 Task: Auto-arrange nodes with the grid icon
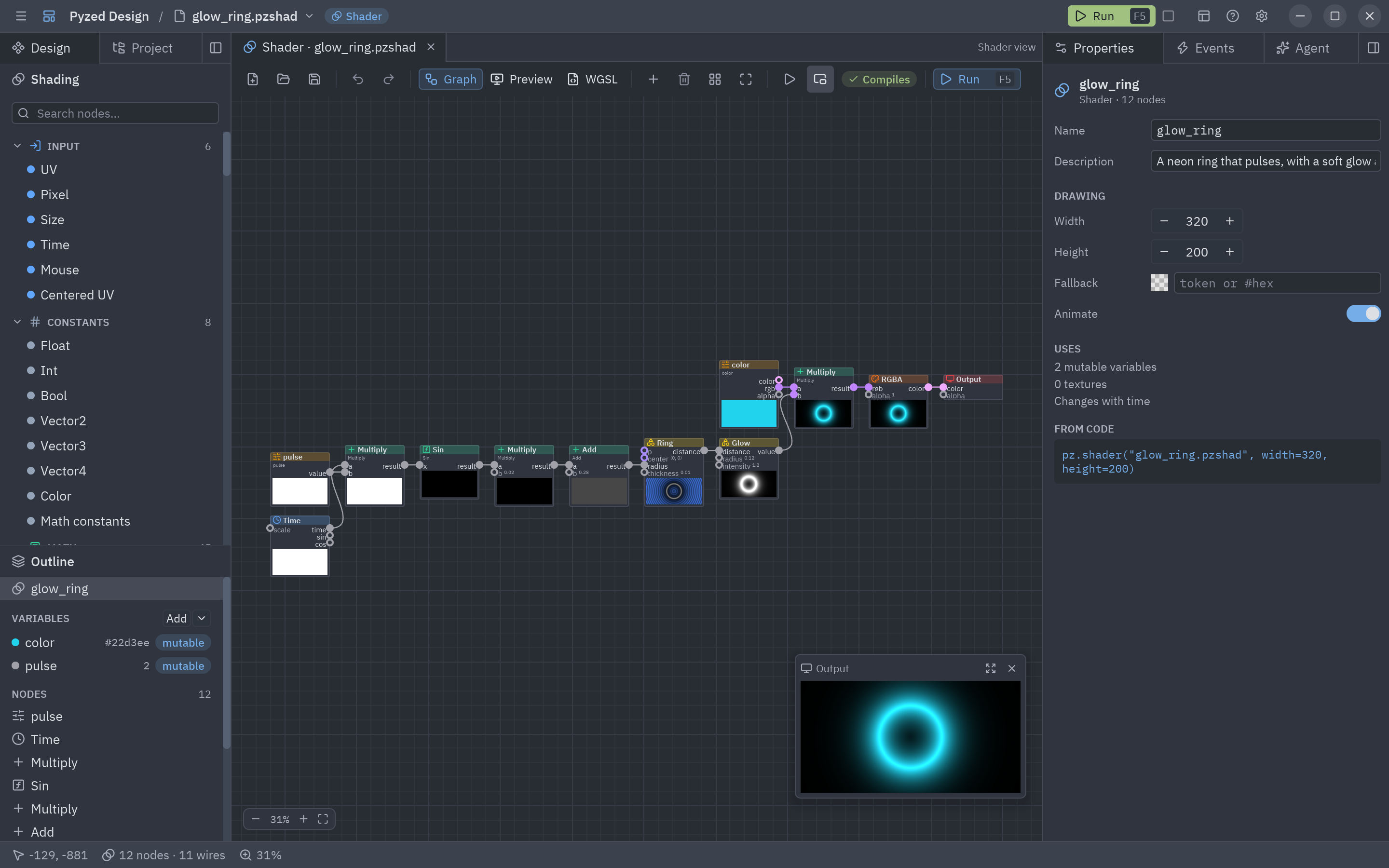pyautogui.click(x=715, y=79)
